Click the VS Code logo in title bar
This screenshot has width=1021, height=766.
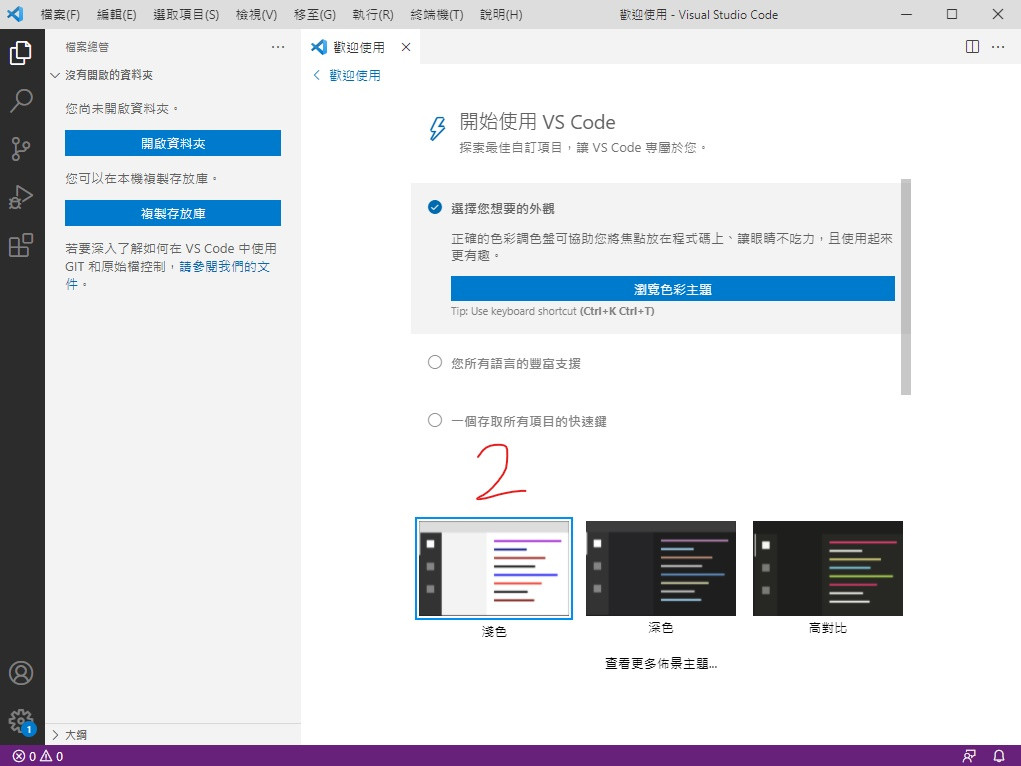pos(15,14)
